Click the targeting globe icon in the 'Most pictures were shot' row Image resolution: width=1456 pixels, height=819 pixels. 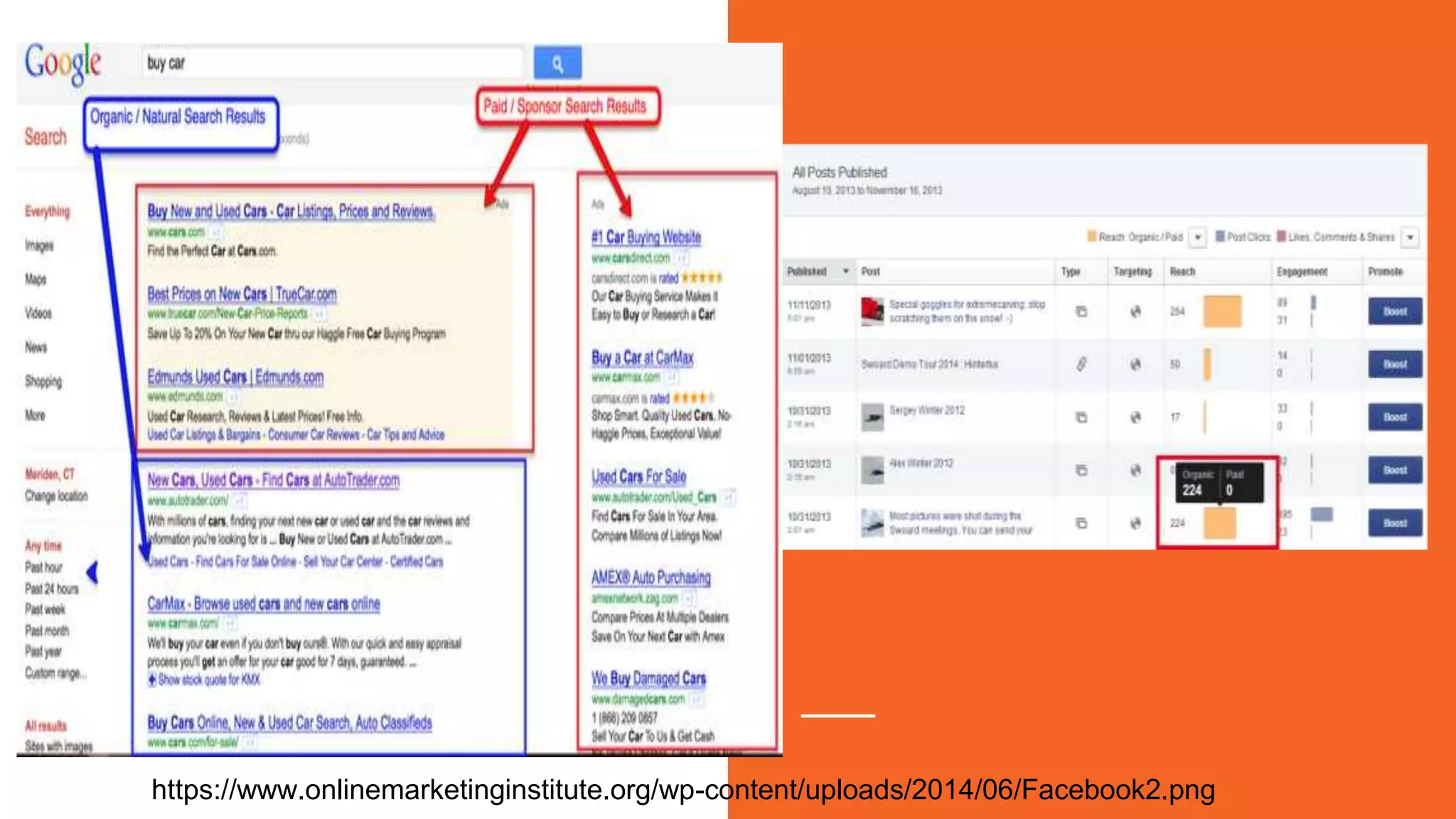[1135, 523]
